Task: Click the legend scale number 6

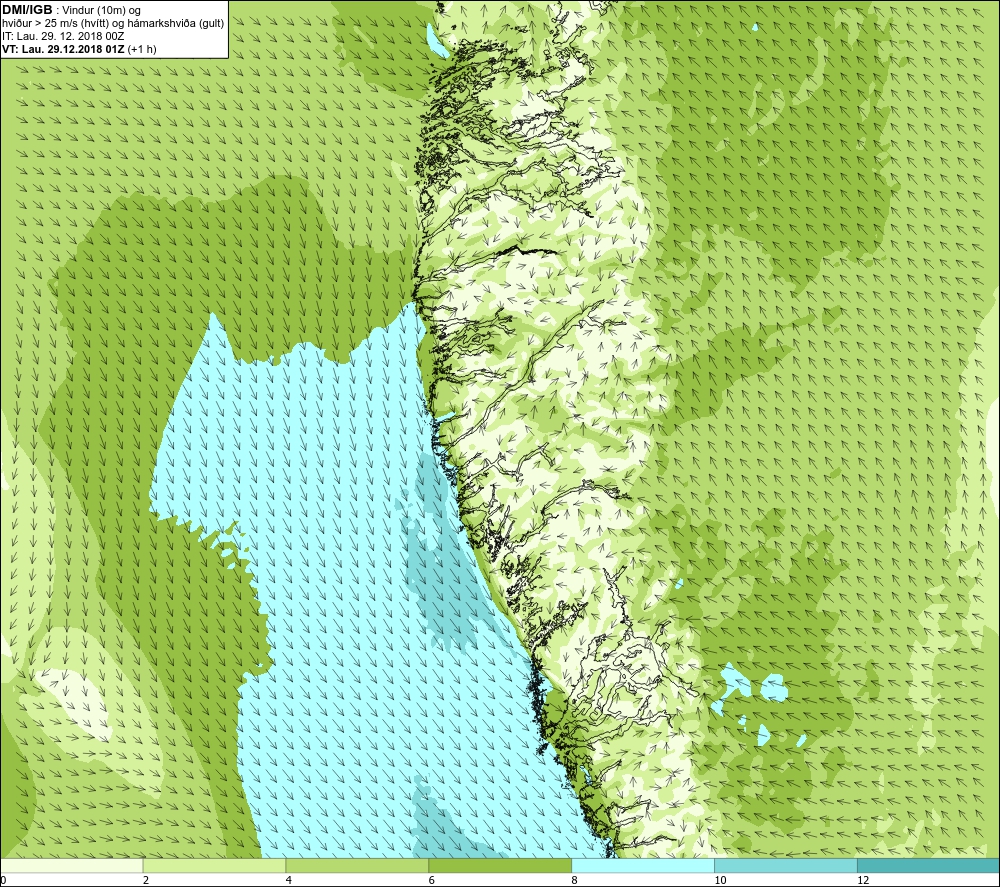Action: [x=432, y=880]
